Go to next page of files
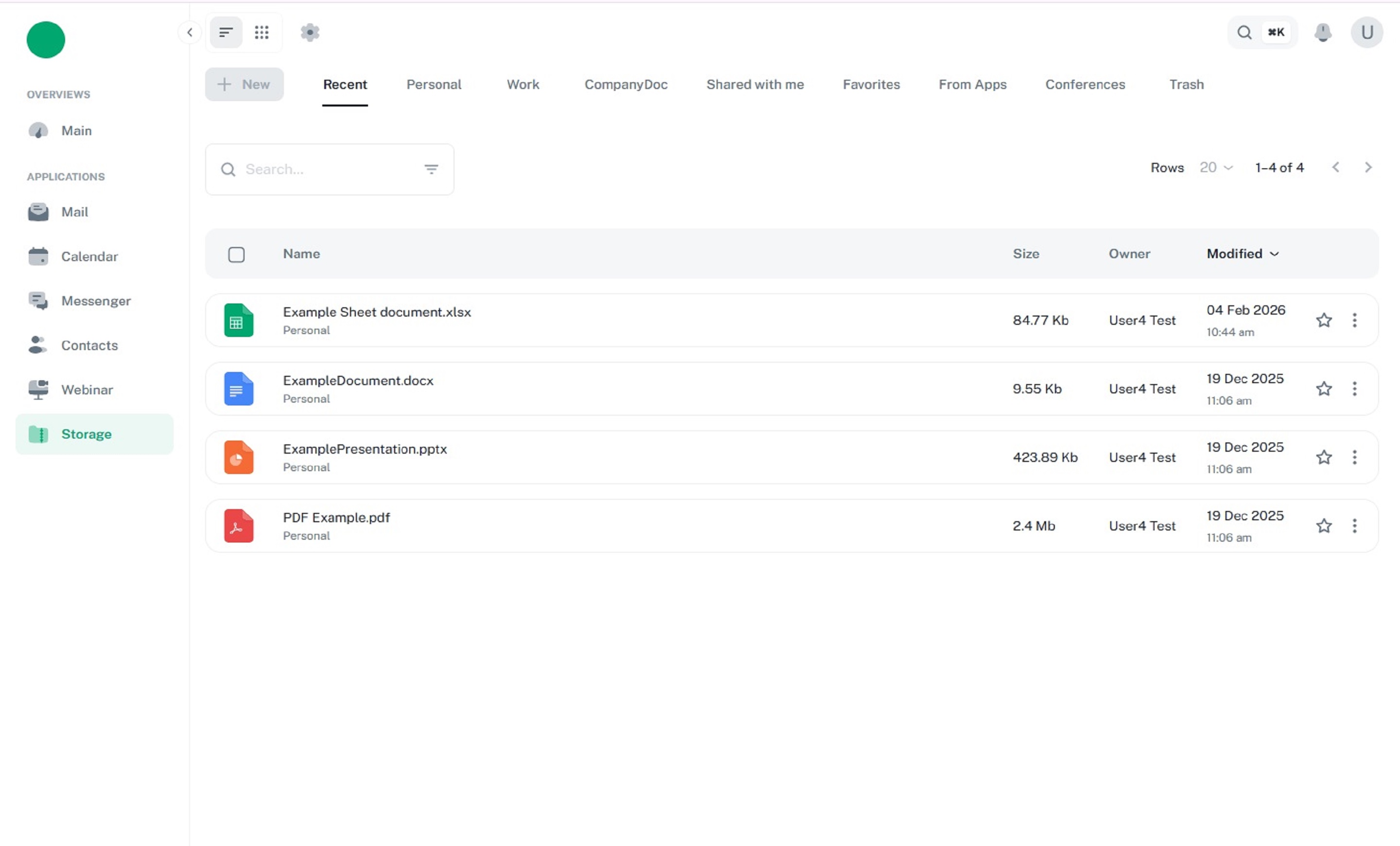 click(1368, 168)
